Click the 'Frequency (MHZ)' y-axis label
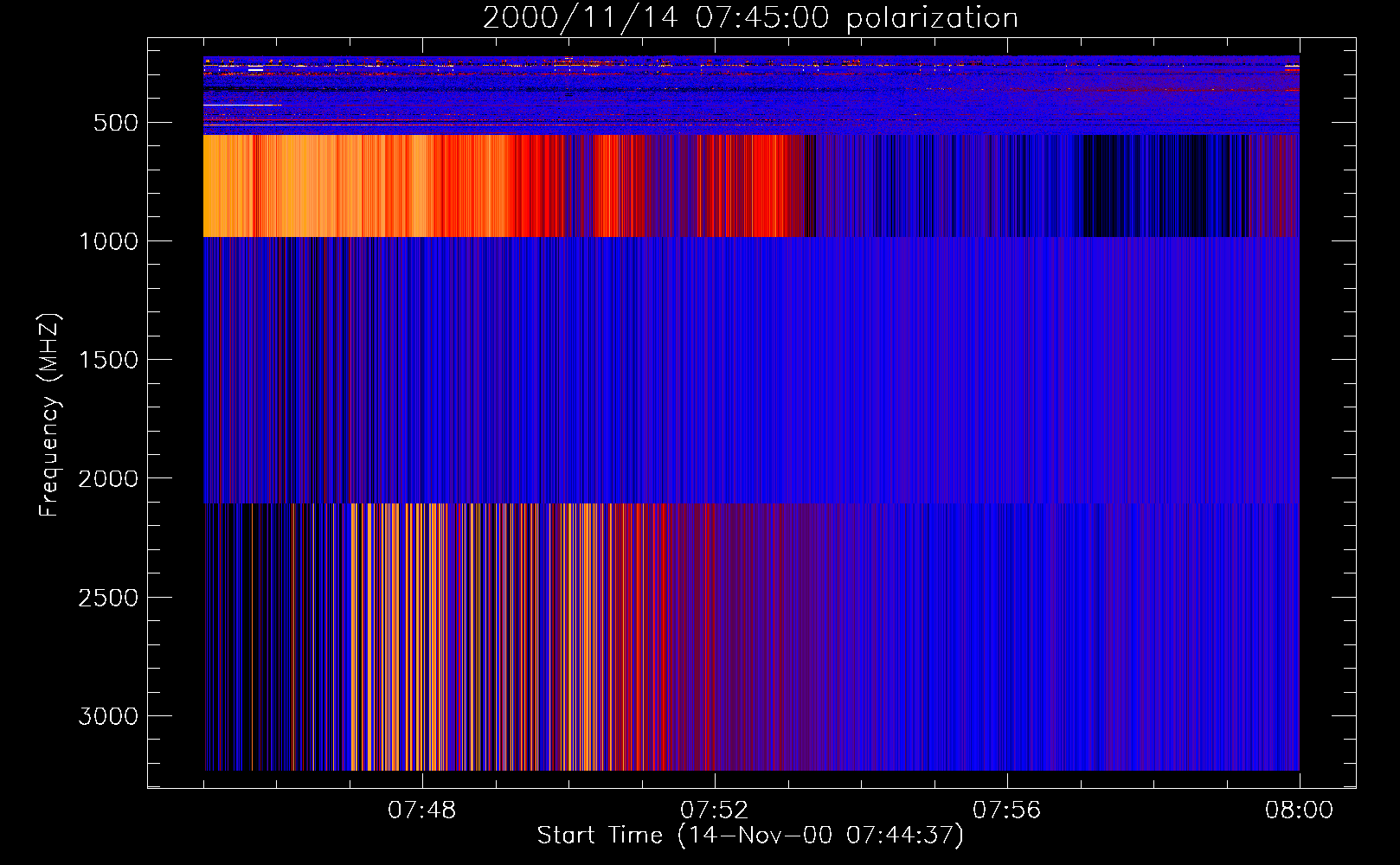The height and width of the screenshot is (865, 1400). coord(49,415)
